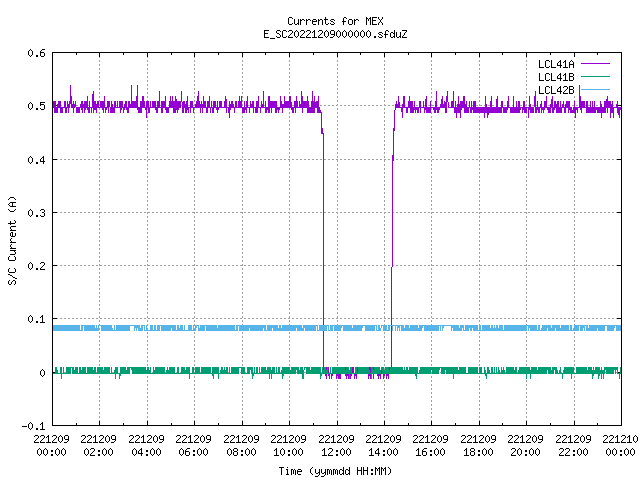Click the x-axis tick 221209 02:00

pyautogui.click(x=98, y=445)
